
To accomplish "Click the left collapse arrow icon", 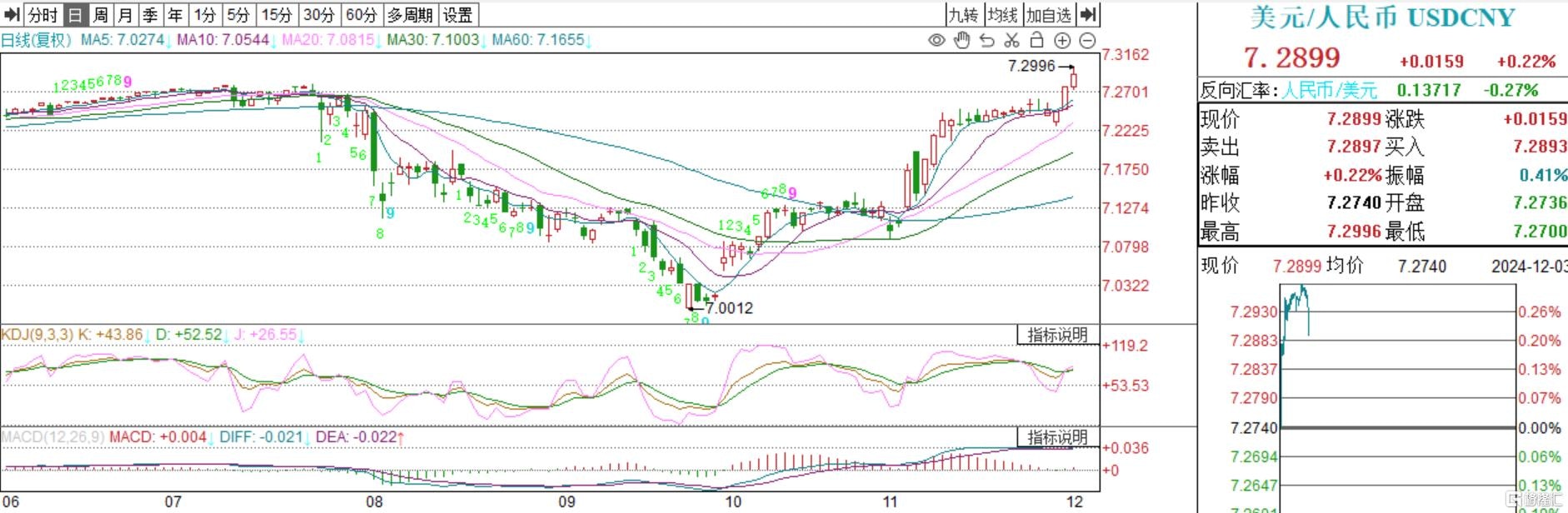I will tap(12, 15).
